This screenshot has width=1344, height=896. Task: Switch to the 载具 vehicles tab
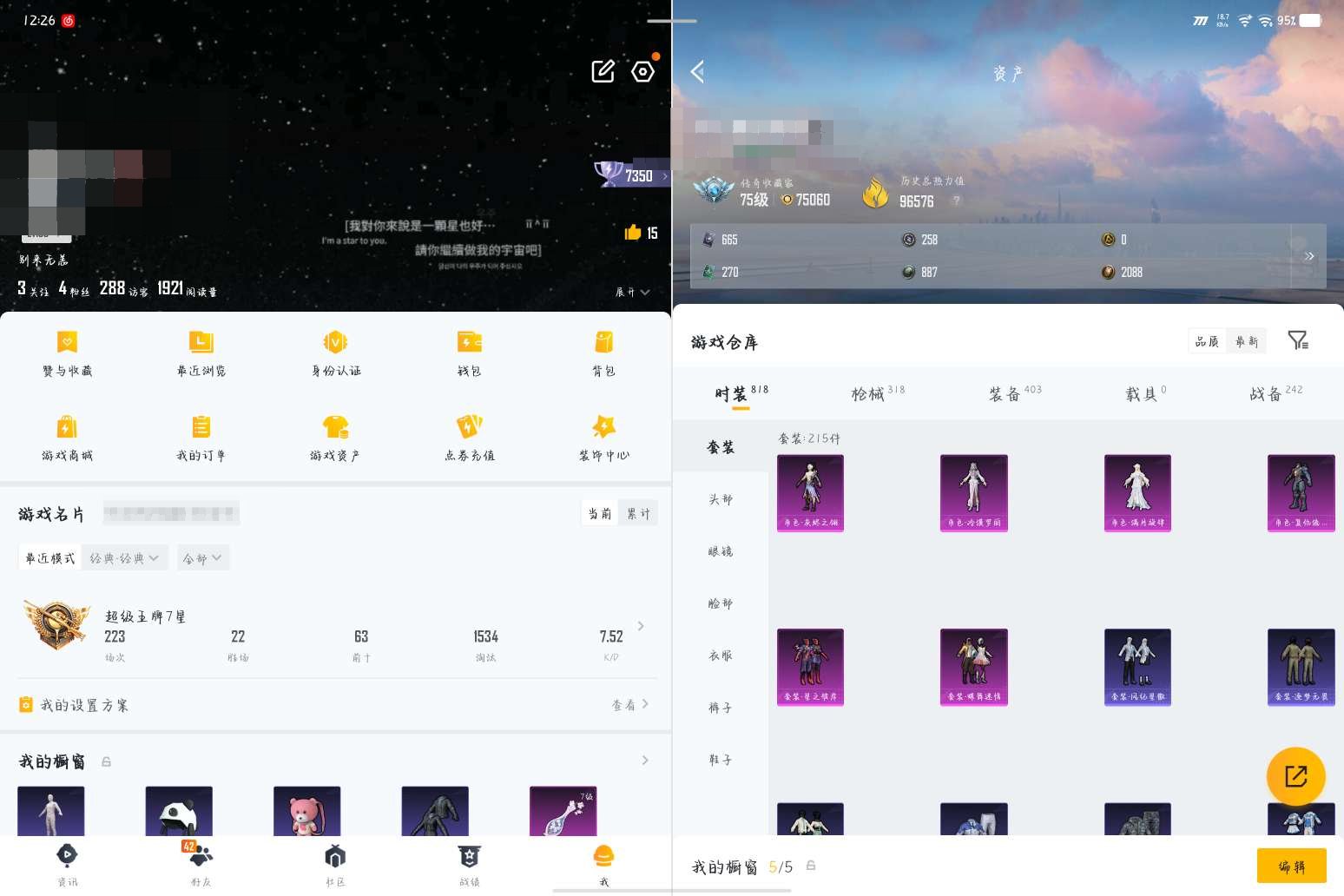pos(1146,393)
